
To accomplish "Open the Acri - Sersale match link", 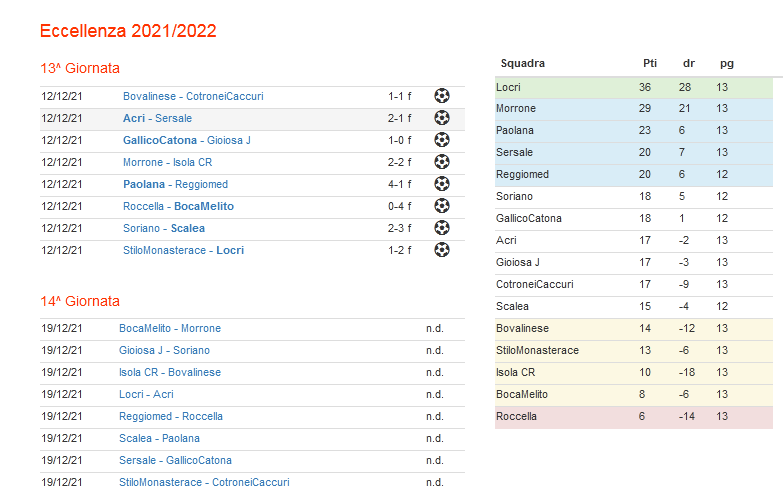I will click(157, 118).
